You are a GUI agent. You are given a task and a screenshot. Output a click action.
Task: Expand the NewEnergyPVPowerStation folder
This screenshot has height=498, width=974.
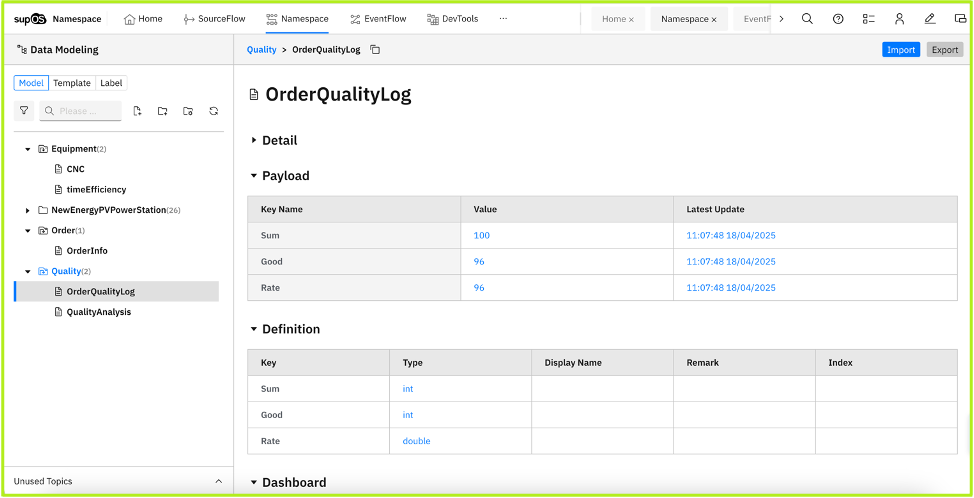tap(28, 211)
